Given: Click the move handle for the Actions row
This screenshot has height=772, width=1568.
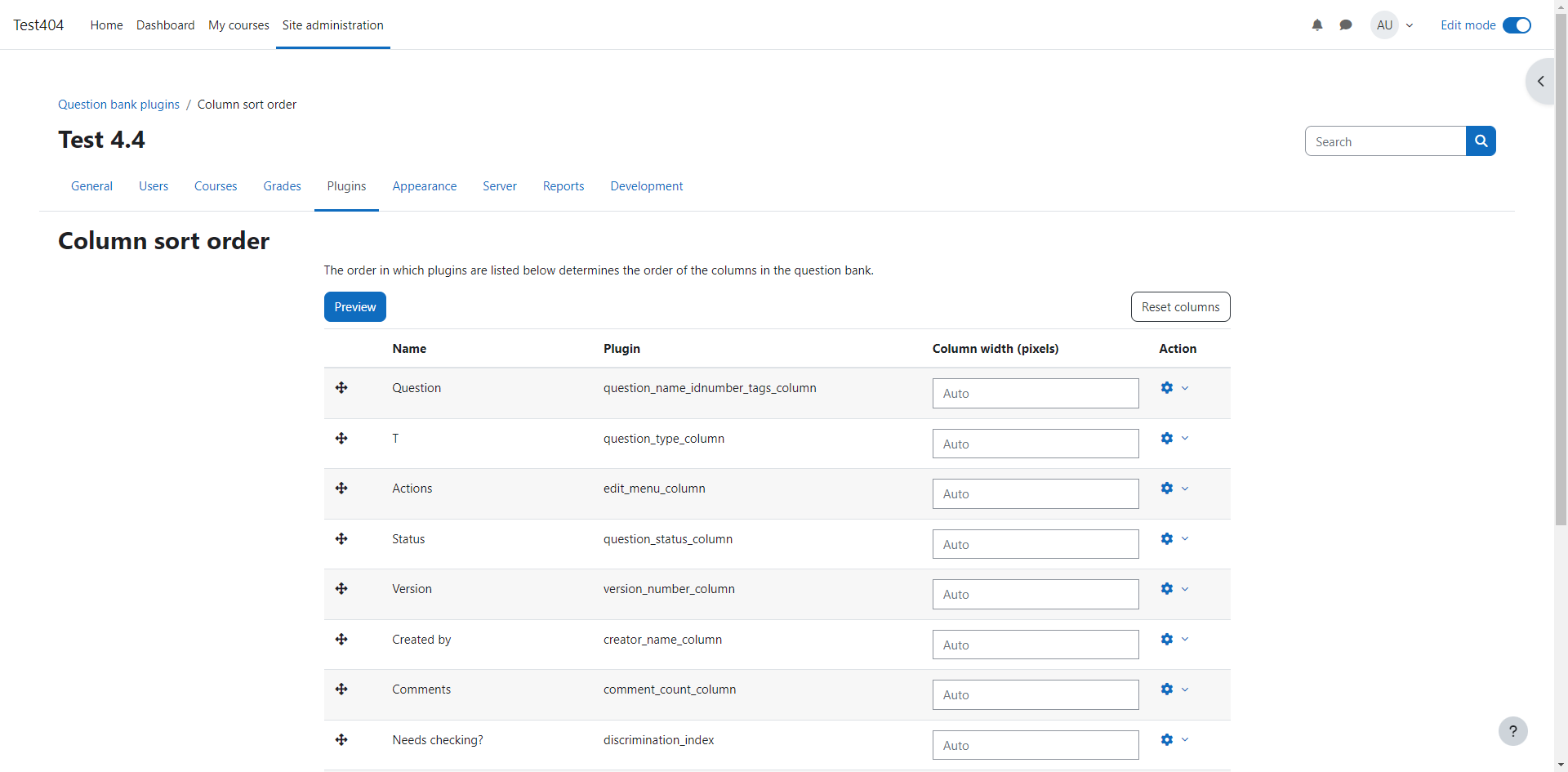Looking at the screenshot, I should (x=341, y=489).
